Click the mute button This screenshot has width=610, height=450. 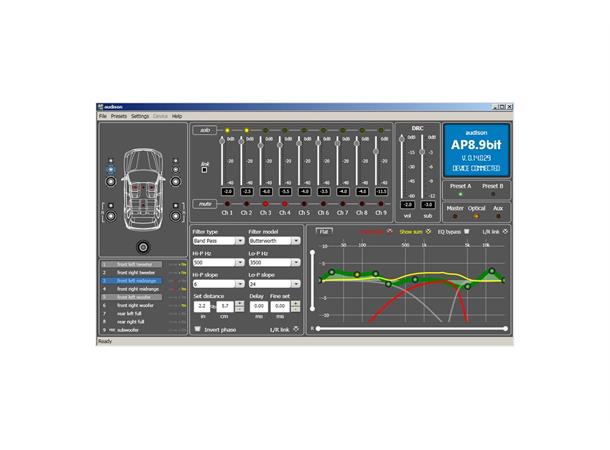pyautogui.click(x=205, y=204)
